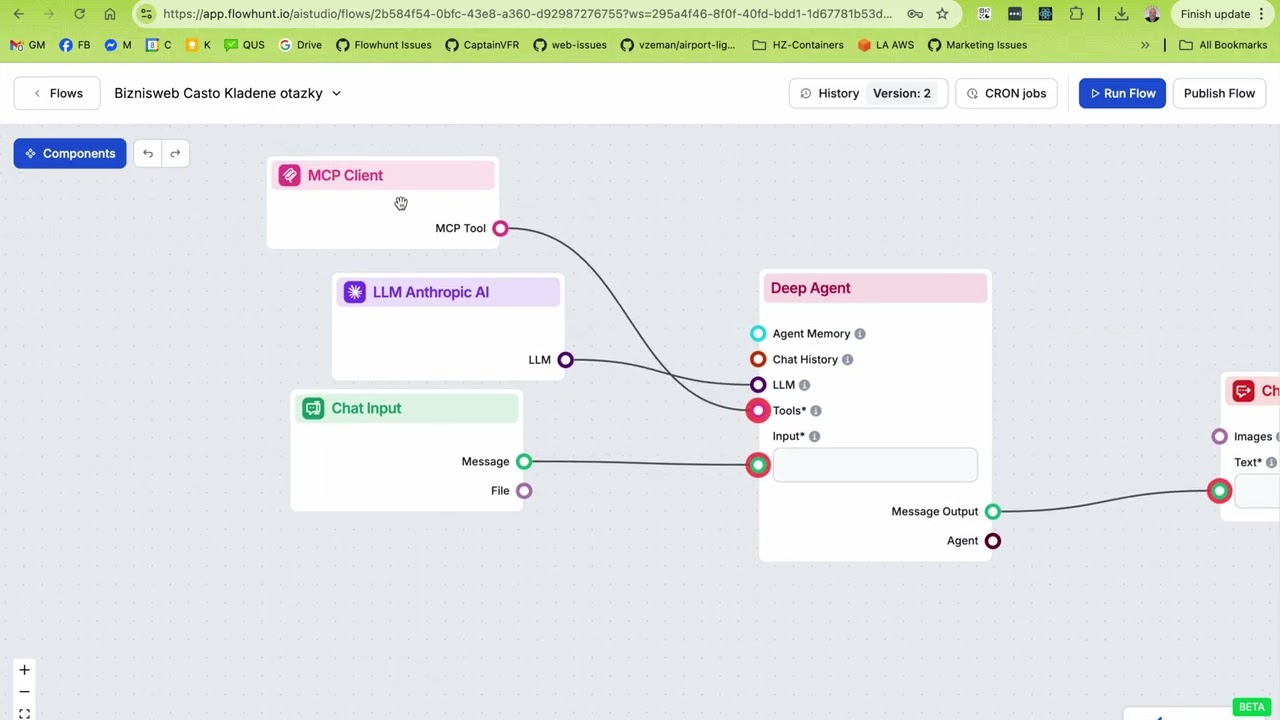Click the undo arrow near Components
Screen dimensions: 1280x720
pos(147,153)
